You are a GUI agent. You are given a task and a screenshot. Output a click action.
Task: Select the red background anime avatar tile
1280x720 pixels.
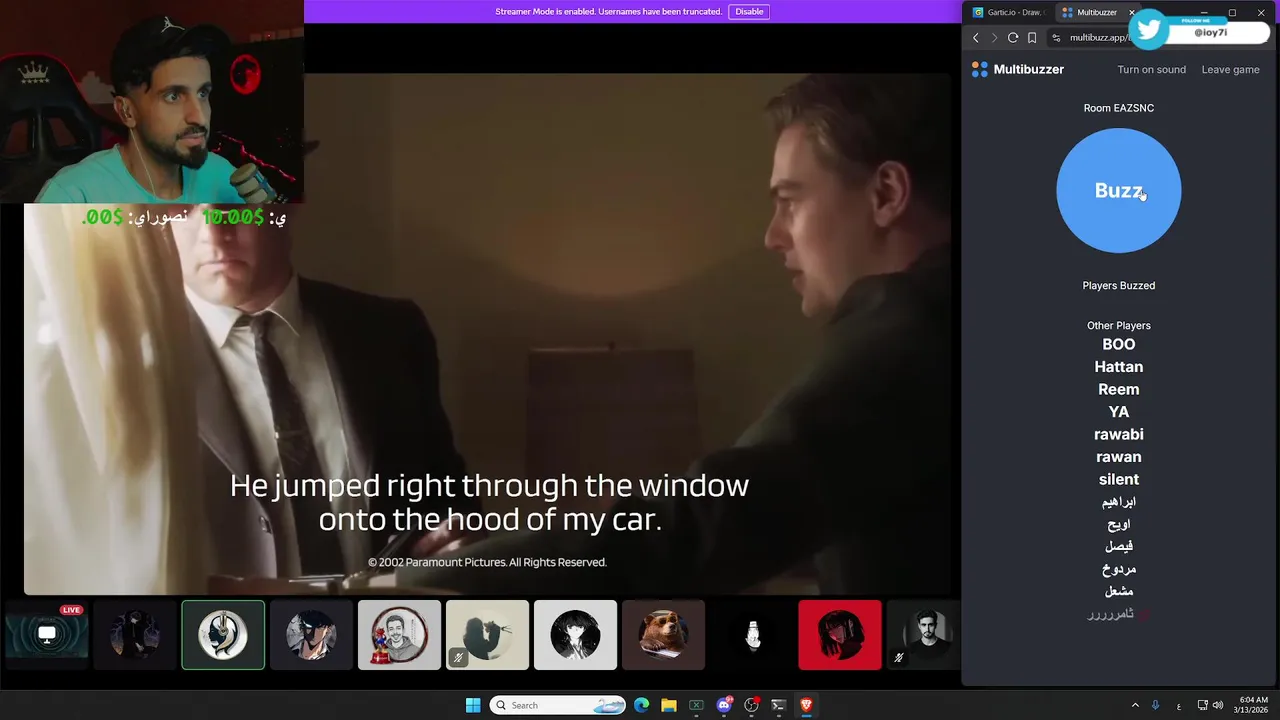point(840,635)
